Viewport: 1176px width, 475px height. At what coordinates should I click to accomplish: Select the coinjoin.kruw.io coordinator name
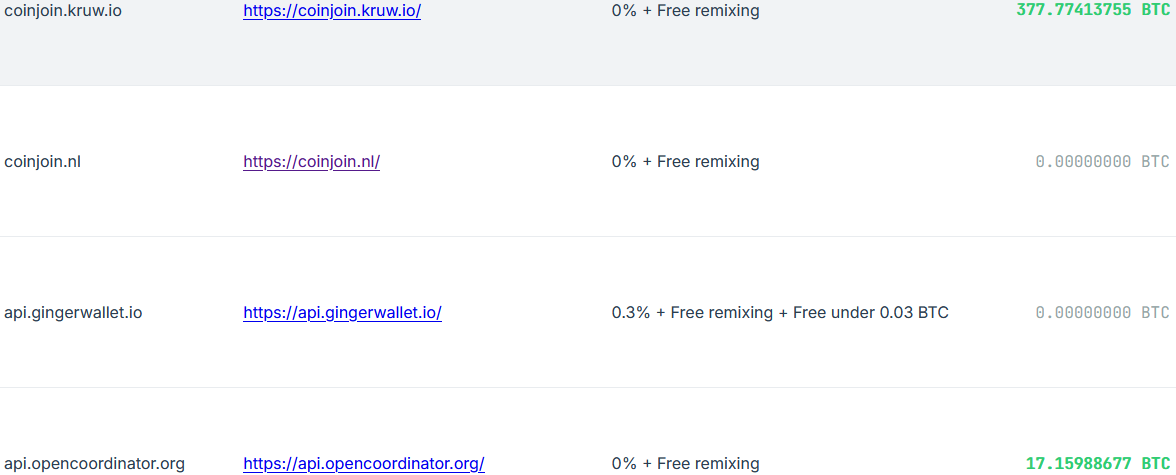pyautogui.click(x=63, y=12)
